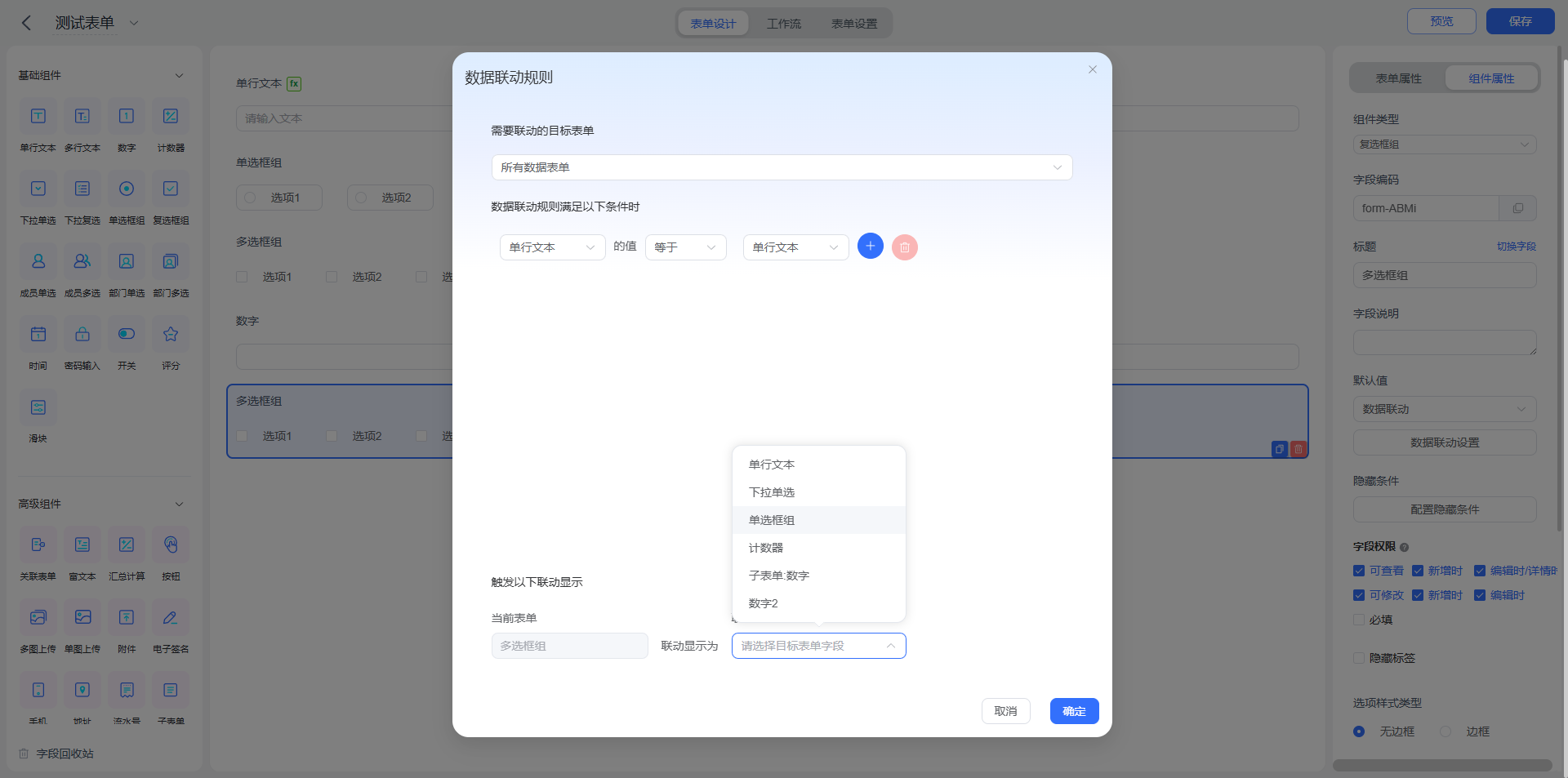
Task: Open the 组件类型 复选框组 dropdown
Action: coord(1445,144)
